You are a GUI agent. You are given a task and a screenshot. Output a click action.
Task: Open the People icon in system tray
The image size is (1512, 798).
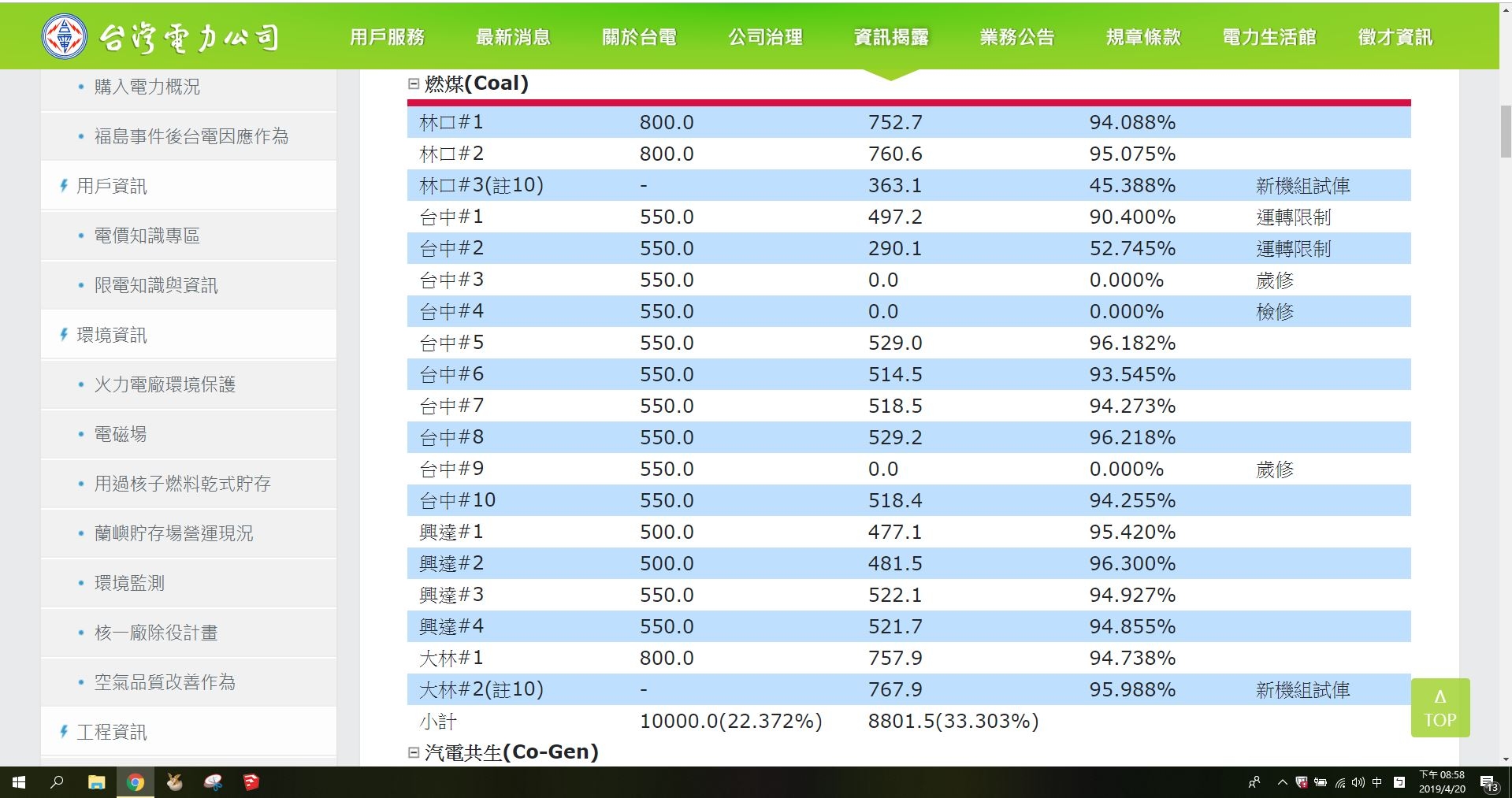tap(1254, 782)
